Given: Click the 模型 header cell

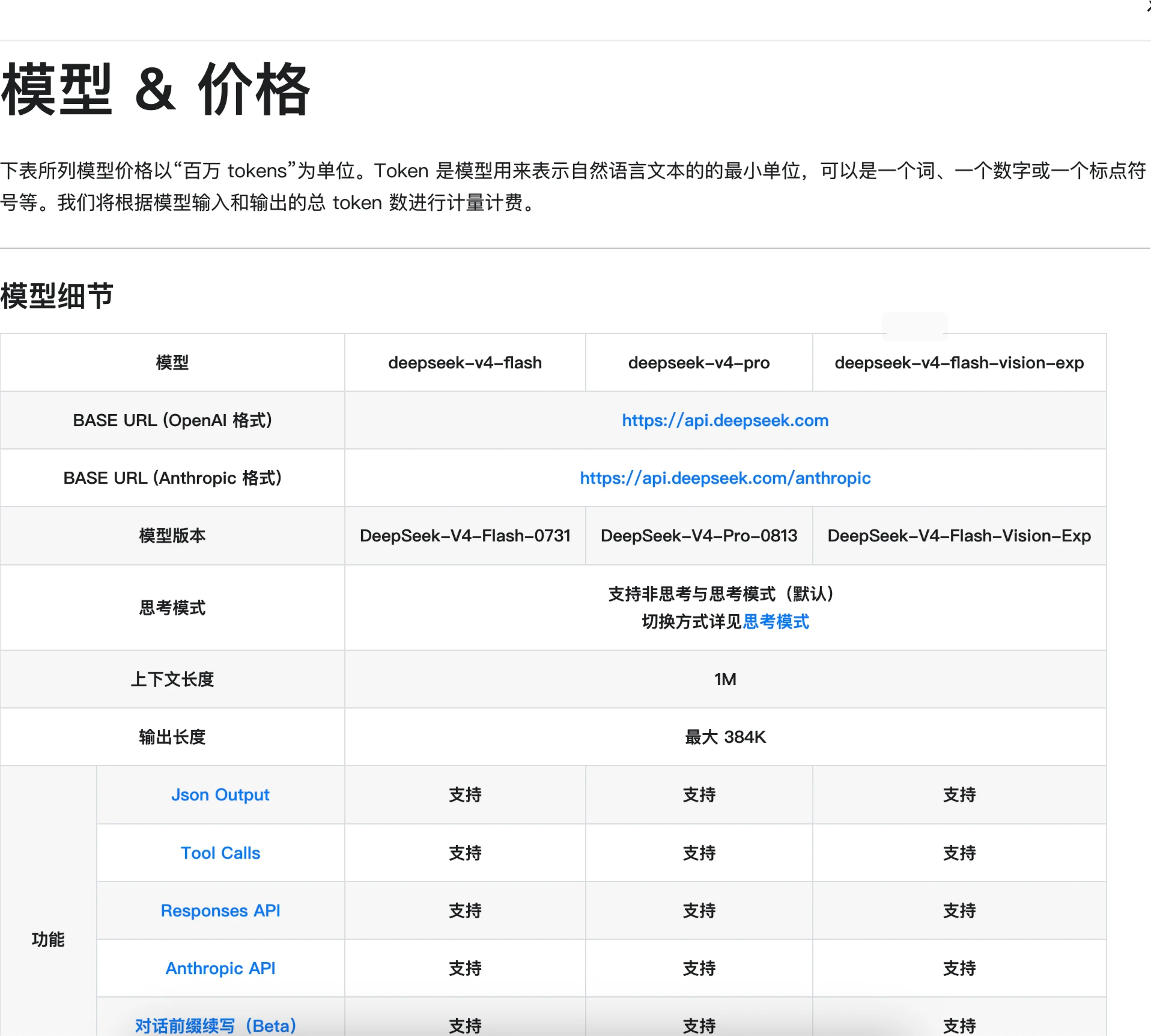Looking at the screenshot, I should 172,363.
